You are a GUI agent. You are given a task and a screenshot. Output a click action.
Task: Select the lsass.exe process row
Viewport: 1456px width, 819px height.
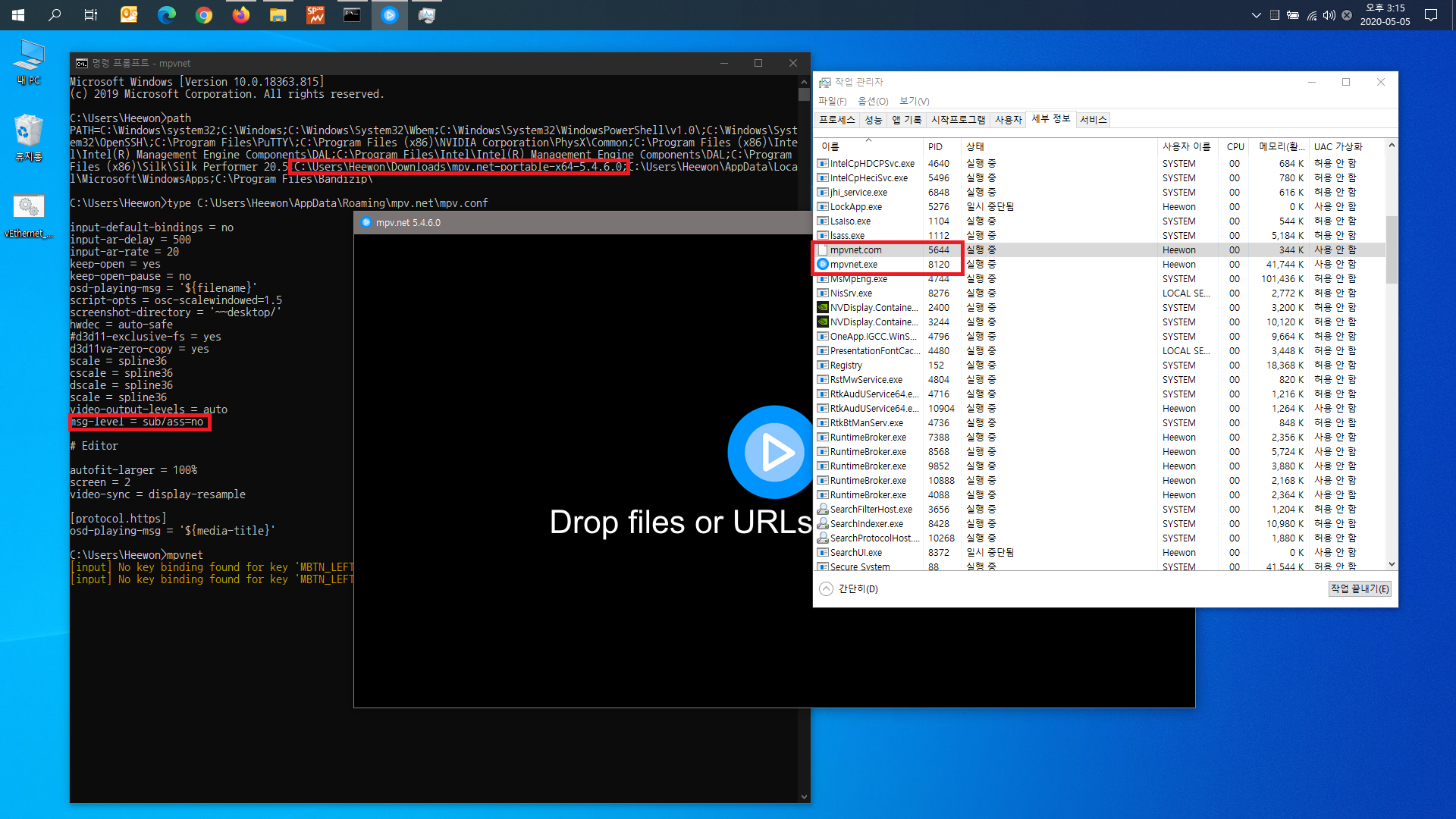pos(847,236)
